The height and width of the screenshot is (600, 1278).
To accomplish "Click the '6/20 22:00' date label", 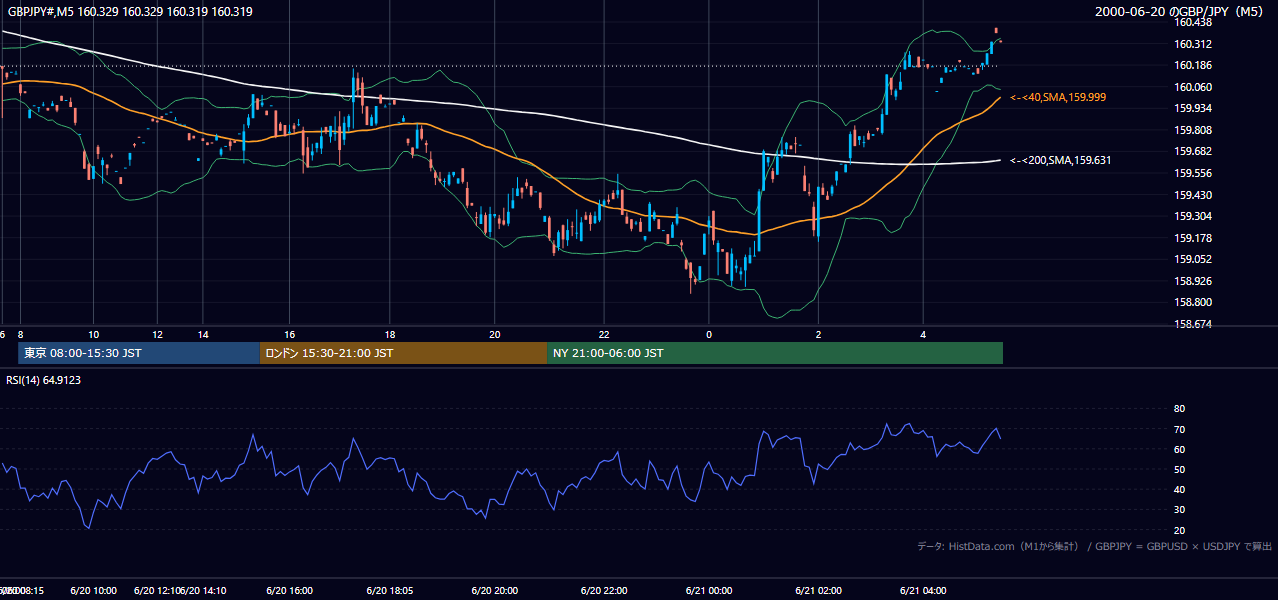I will [x=604, y=591].
